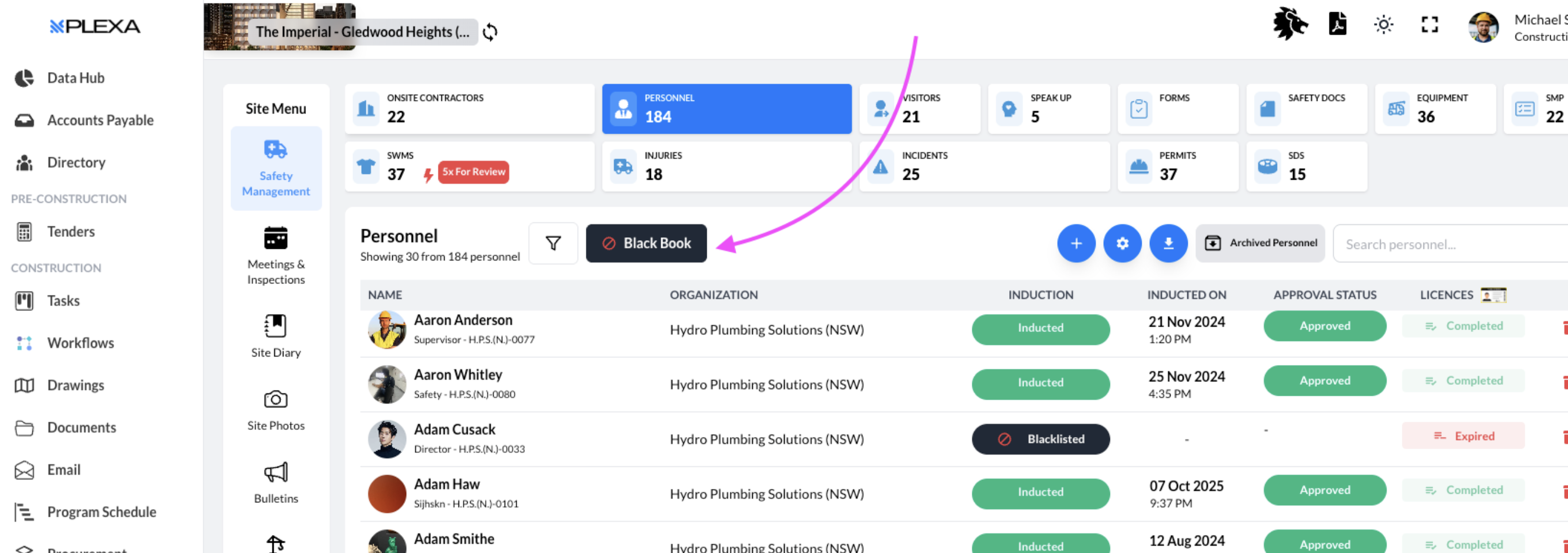Click the Archived Personnel button
The width and height of the screenshot is (1568, 553).
1260,243
